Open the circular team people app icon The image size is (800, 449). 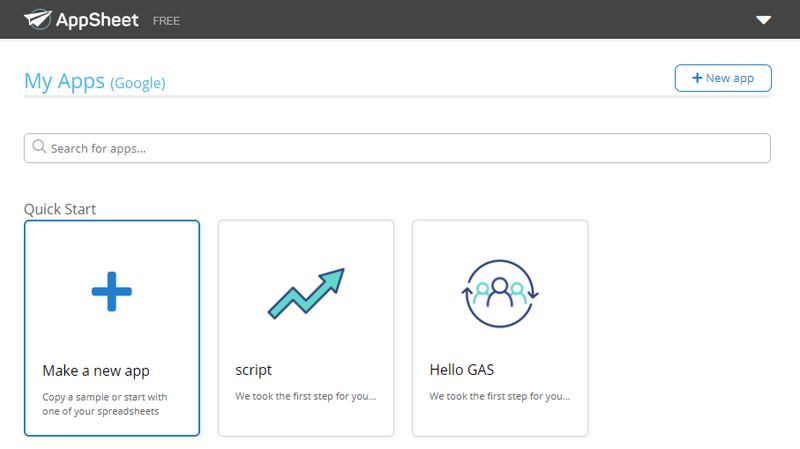pos(500,291)
